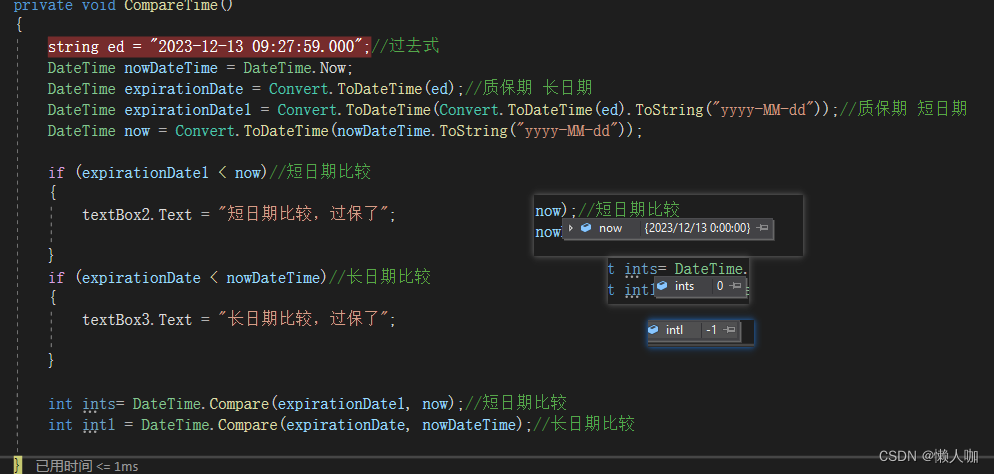Screen dimensions: 994x474
Task: Select the value -1 in the int1 data tip
Action: [711, 330]
